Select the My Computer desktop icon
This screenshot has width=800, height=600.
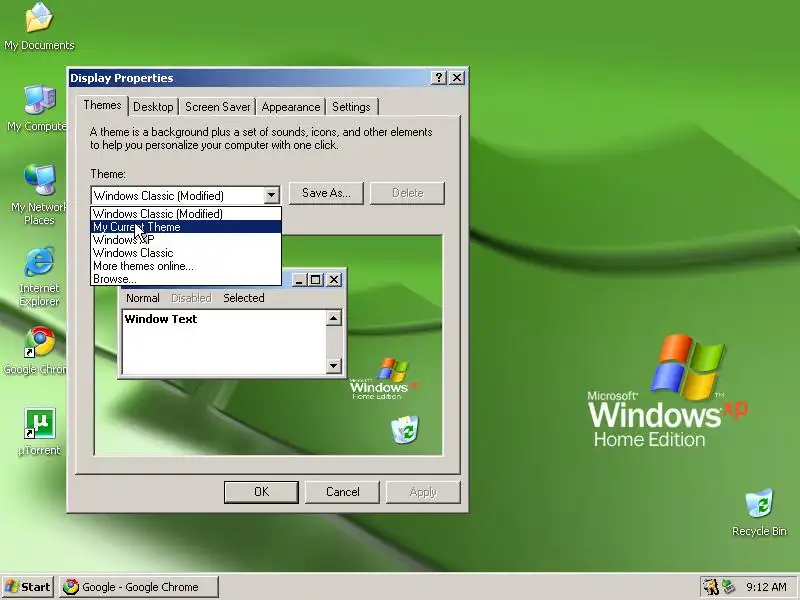[x=37, y=109]
